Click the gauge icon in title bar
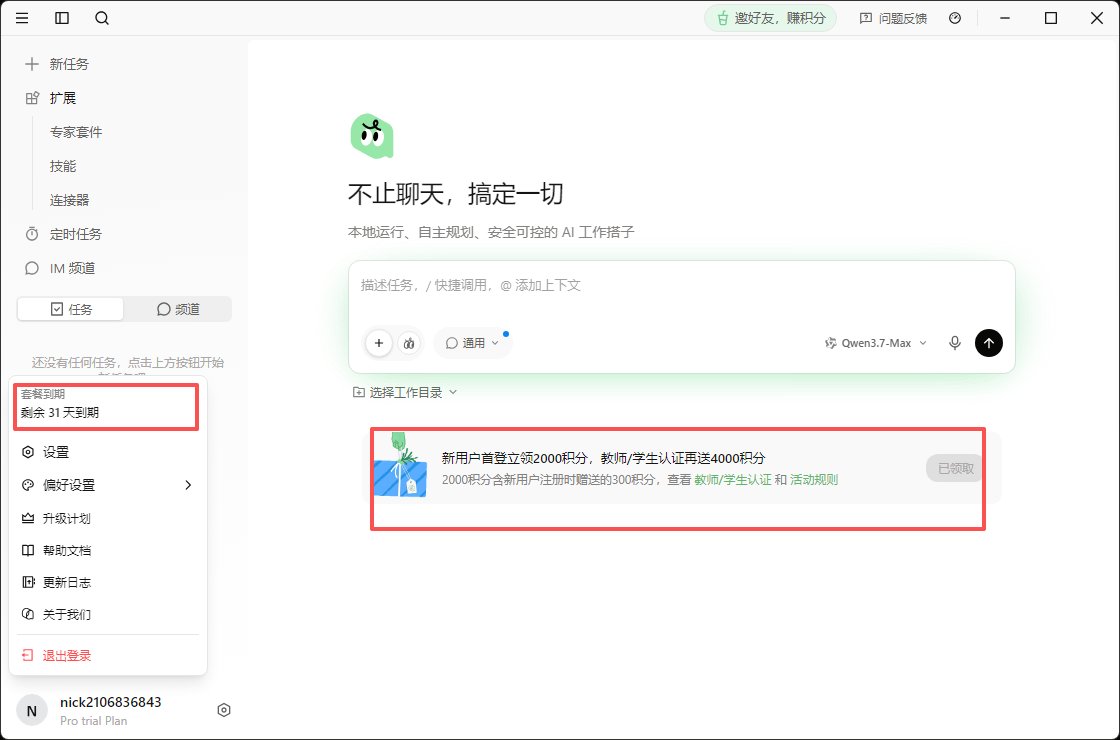The height and width of the screenshot is (740, 1120). pos(955,18)
